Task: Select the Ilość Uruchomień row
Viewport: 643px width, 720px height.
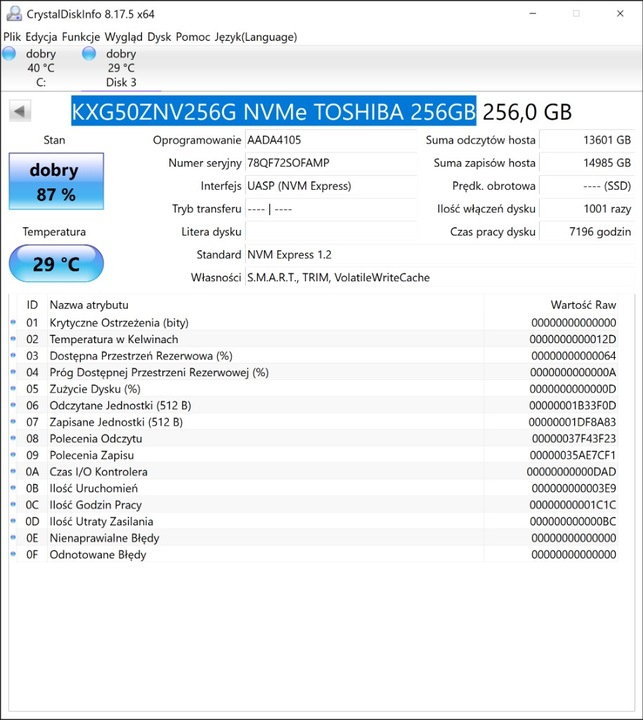Action: [x=314, y=488]
